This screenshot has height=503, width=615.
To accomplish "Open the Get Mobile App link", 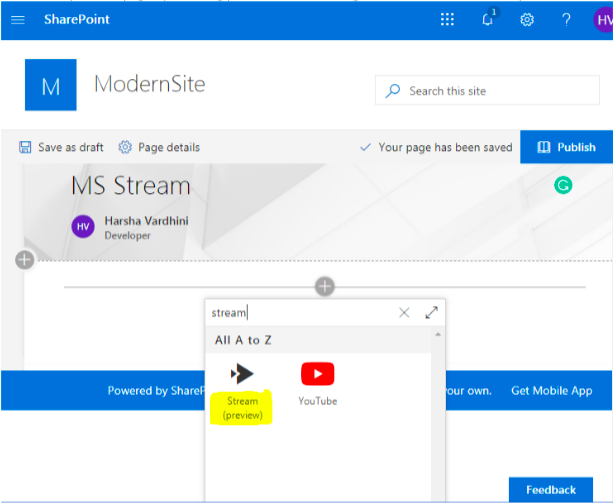I will [551, 390].
